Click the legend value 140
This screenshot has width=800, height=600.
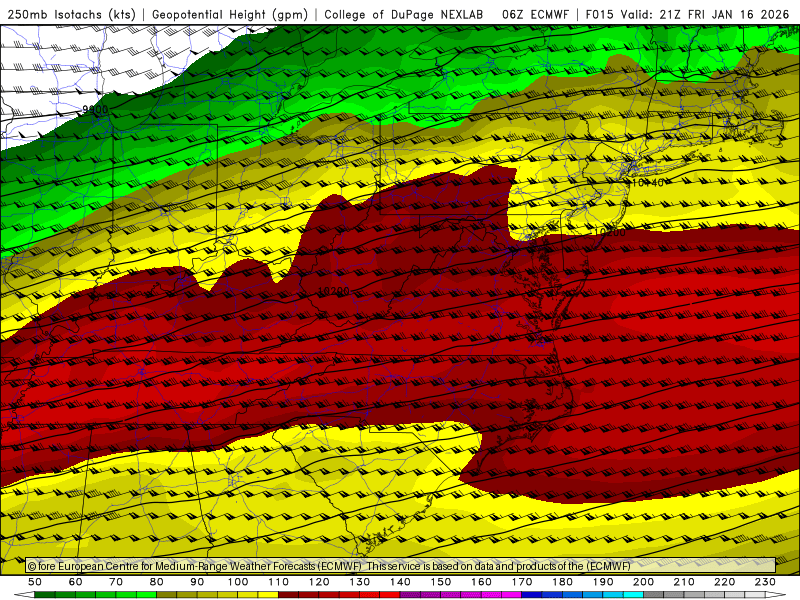click(x=400, y=582)
